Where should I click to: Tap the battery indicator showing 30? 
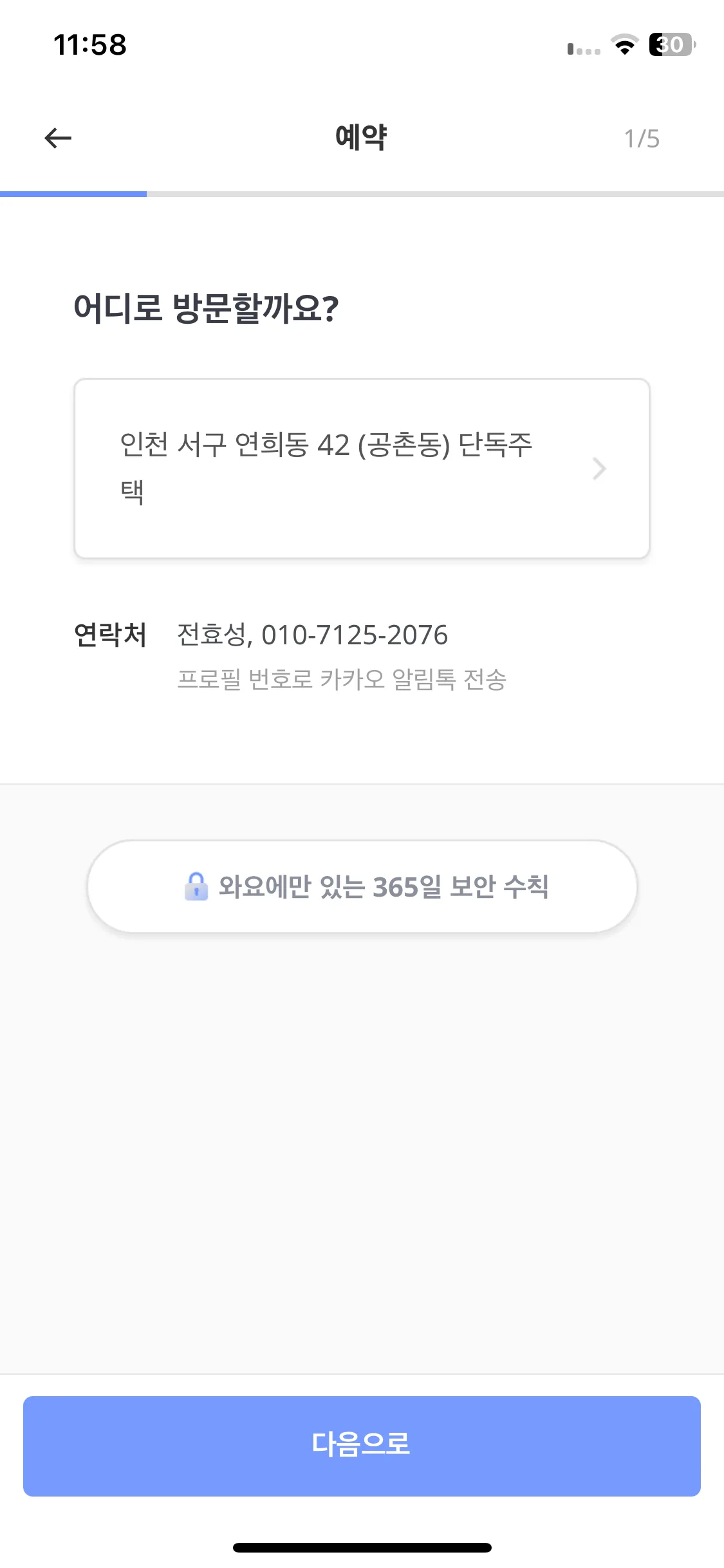coord(673,45)
